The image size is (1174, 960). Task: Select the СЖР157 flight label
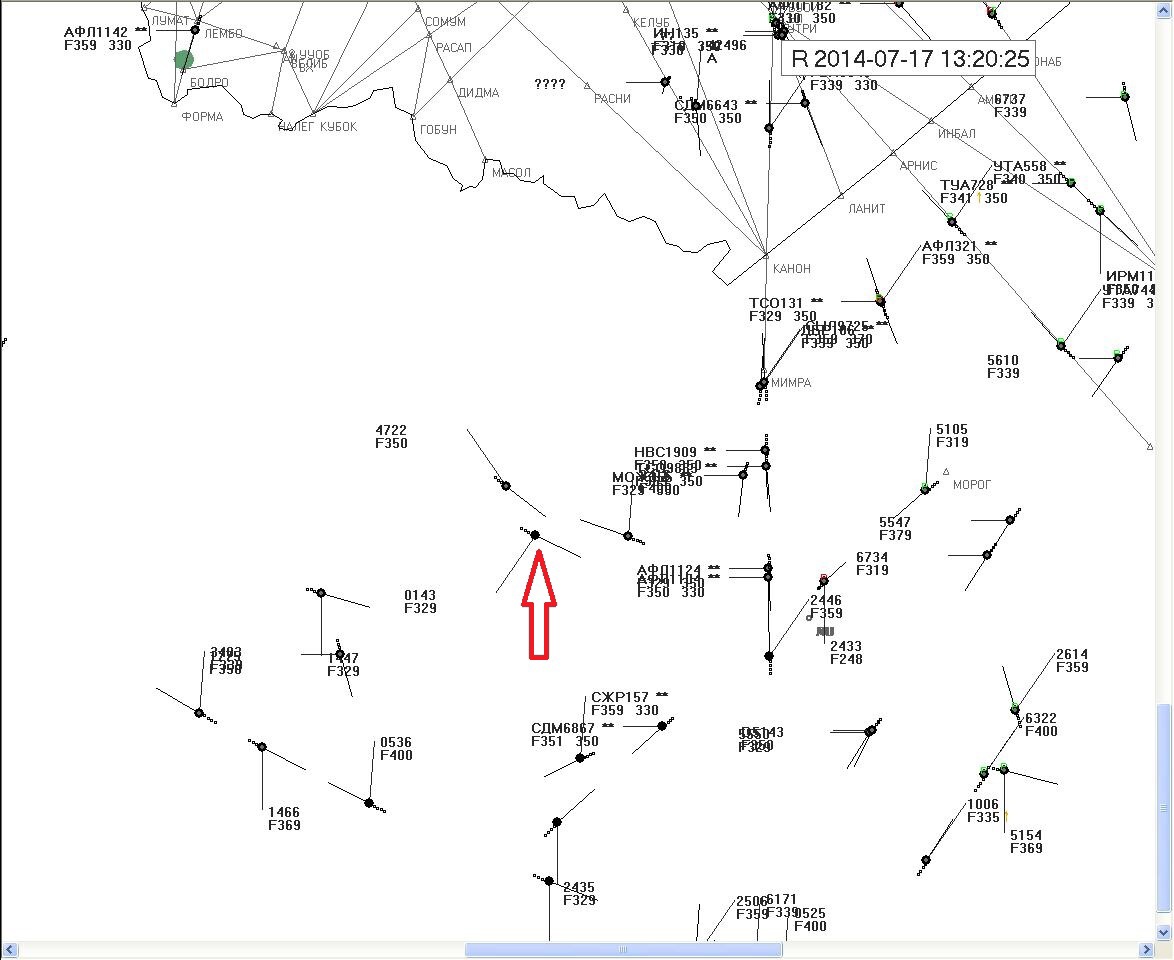(x=629, y=703)
